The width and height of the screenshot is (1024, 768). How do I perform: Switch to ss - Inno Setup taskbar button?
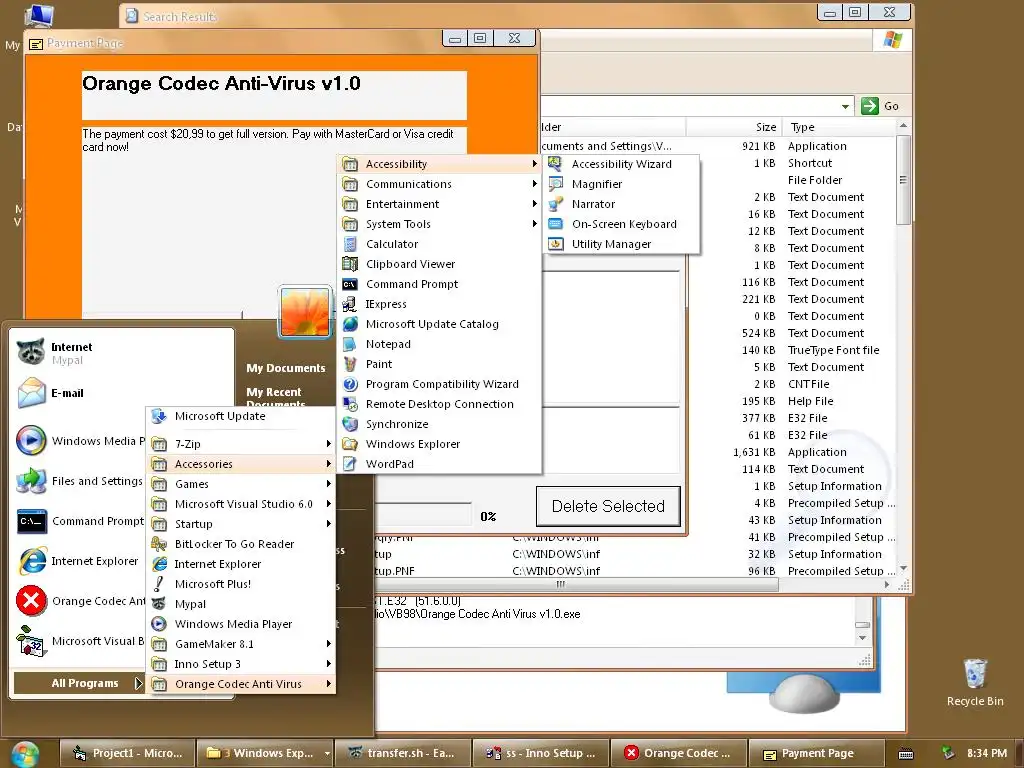pos(540,754)
